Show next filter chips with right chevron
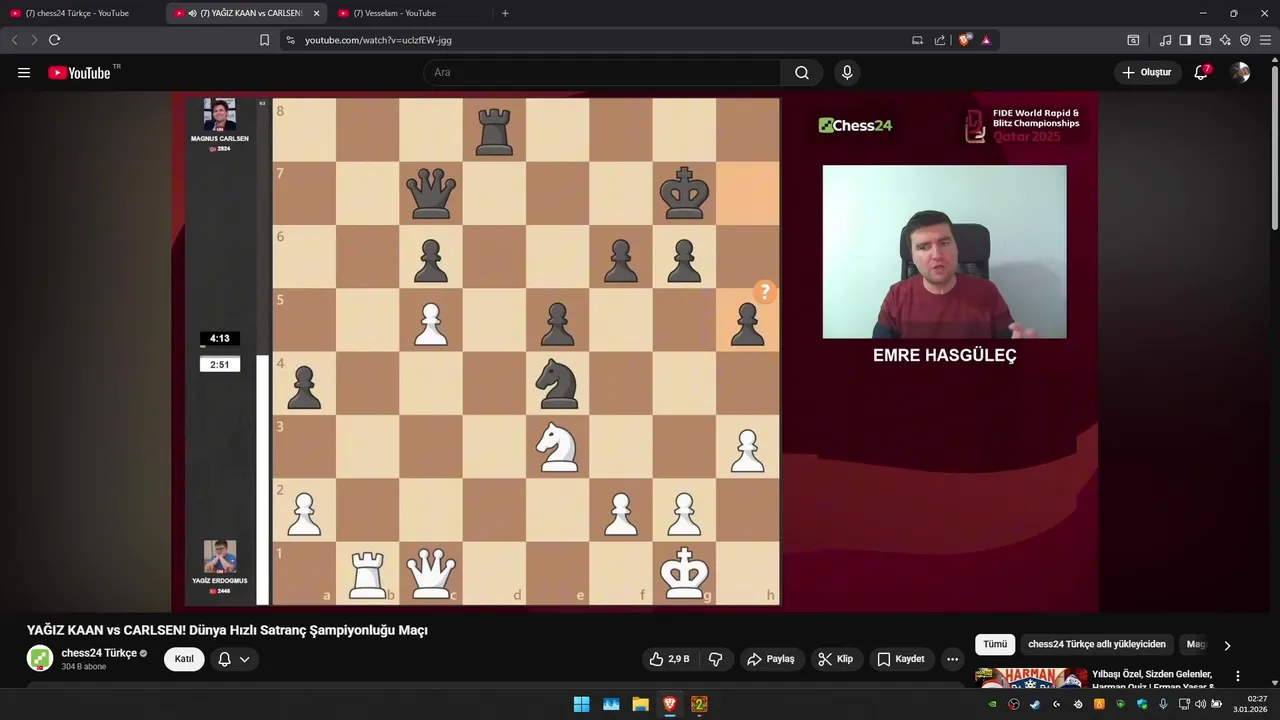1280x720 pixels. pyautogui.click(x=1227, y=645)
